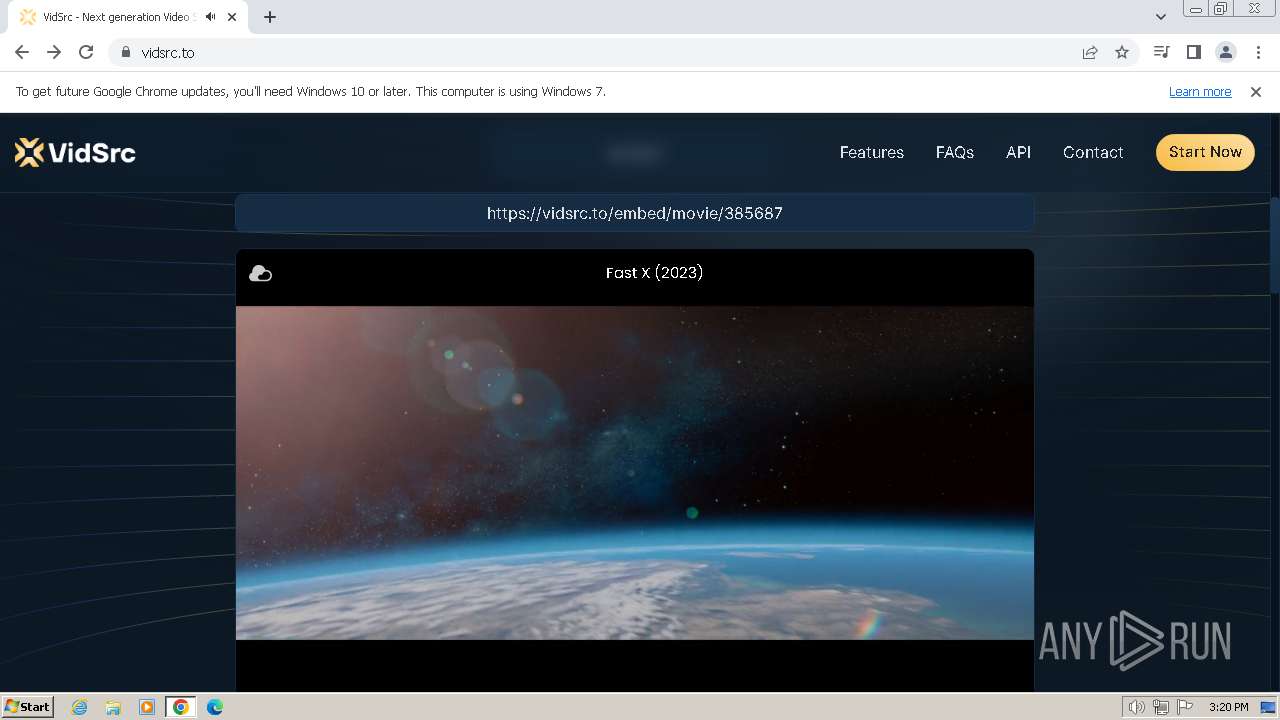
Task: Open the system volume tray icon
Action: (1136, 707)
